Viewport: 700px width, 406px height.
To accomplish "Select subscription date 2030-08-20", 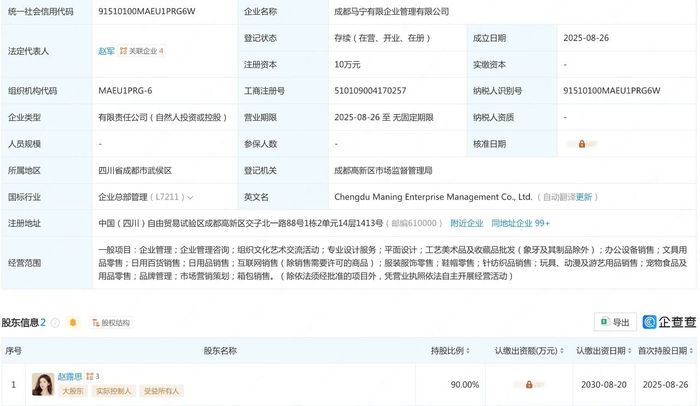I will (x=604, y=385).
